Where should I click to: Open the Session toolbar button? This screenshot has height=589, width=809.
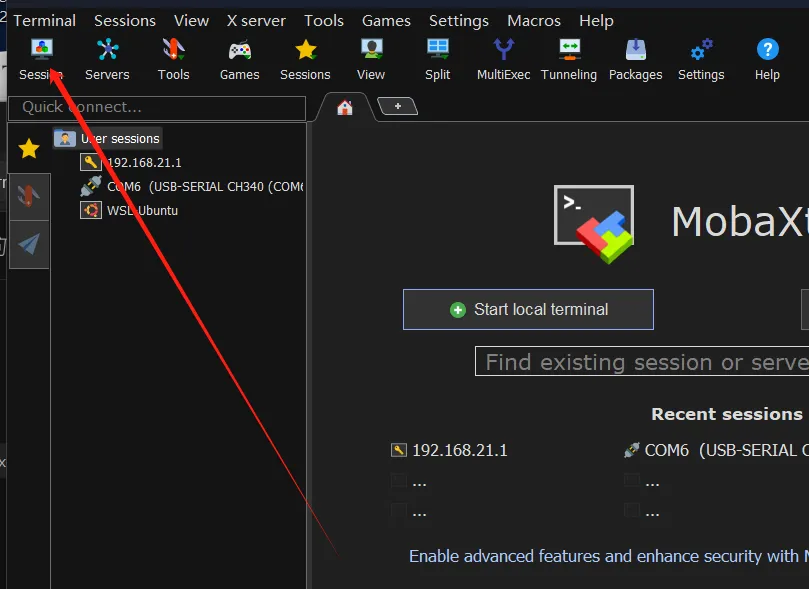click(x=41, y=59)
